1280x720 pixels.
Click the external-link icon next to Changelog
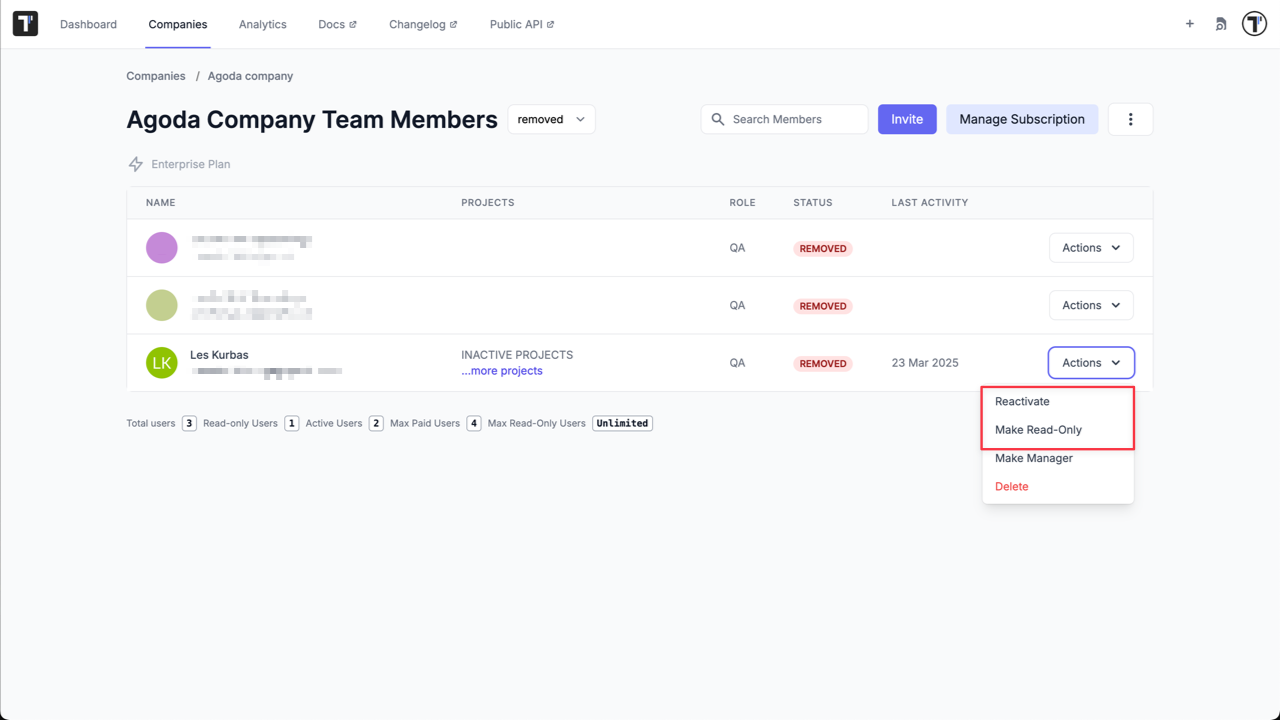click(452, 23)
